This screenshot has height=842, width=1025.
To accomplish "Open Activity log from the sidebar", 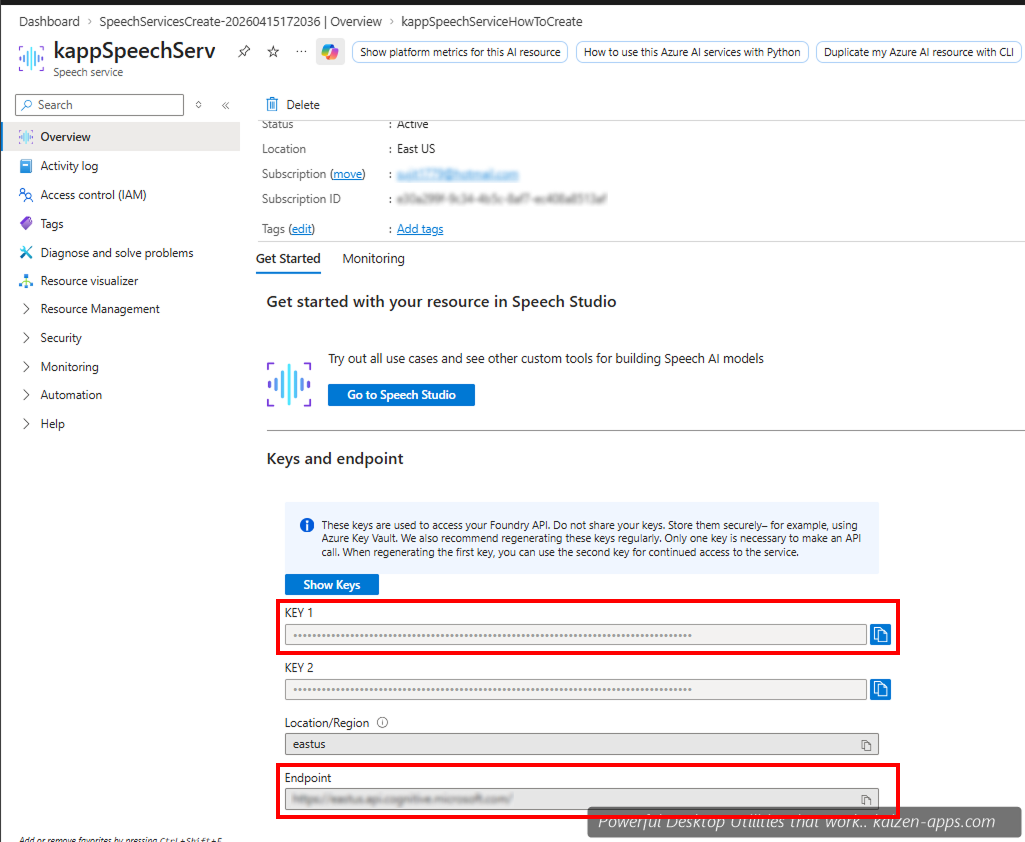I will coord(69,165).
